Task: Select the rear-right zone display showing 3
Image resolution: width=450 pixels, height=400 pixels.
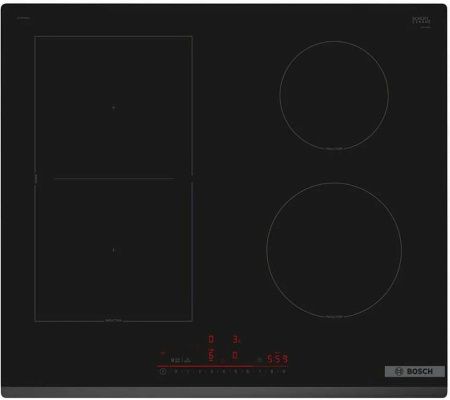Action: [x=236, y=340]
